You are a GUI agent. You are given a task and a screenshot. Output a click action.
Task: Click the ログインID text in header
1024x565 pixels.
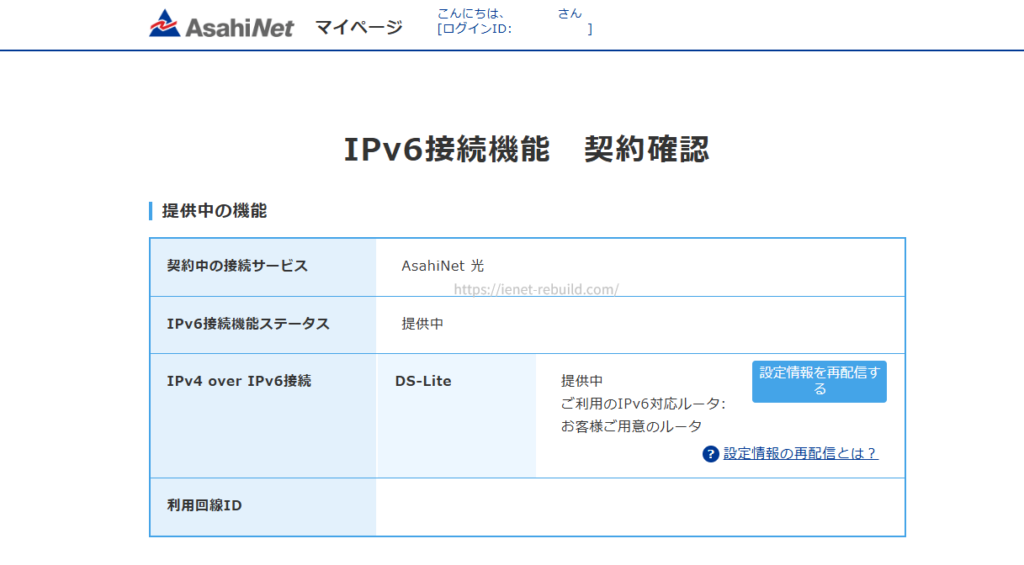(475, 29)
